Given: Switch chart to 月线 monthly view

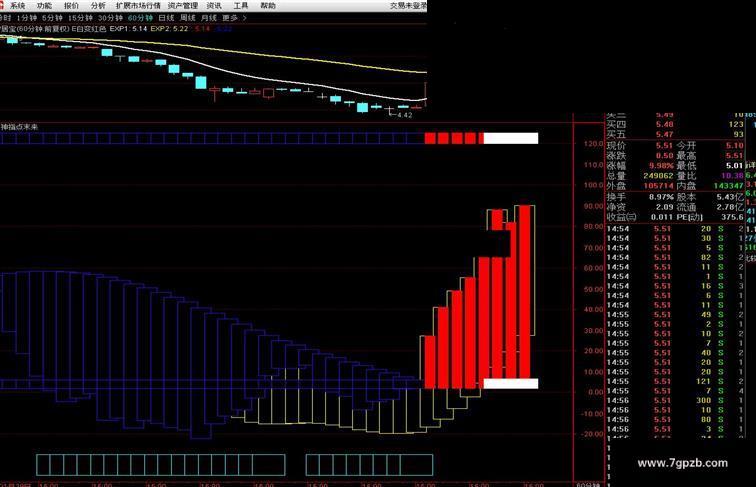Looking at the screenshot, I should pyautogui.click(x=209, y=18).
